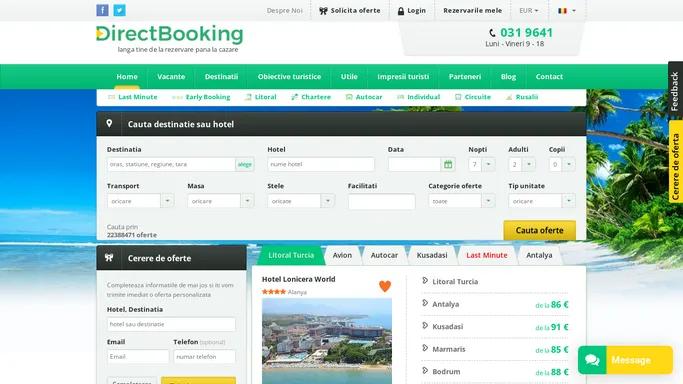683x384 pixels.
Task: Click the phone icon near 031 9641
Action: click(492, 33)
